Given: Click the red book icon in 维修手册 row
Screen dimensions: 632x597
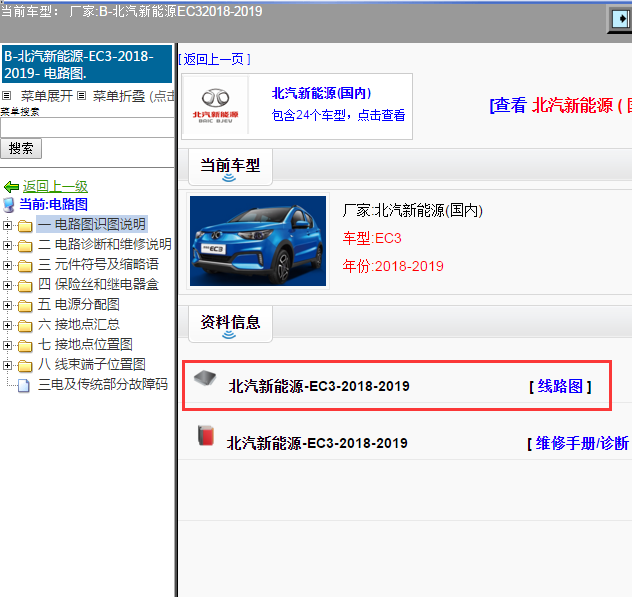Looking at the screenshot, I should pos(206,435).
